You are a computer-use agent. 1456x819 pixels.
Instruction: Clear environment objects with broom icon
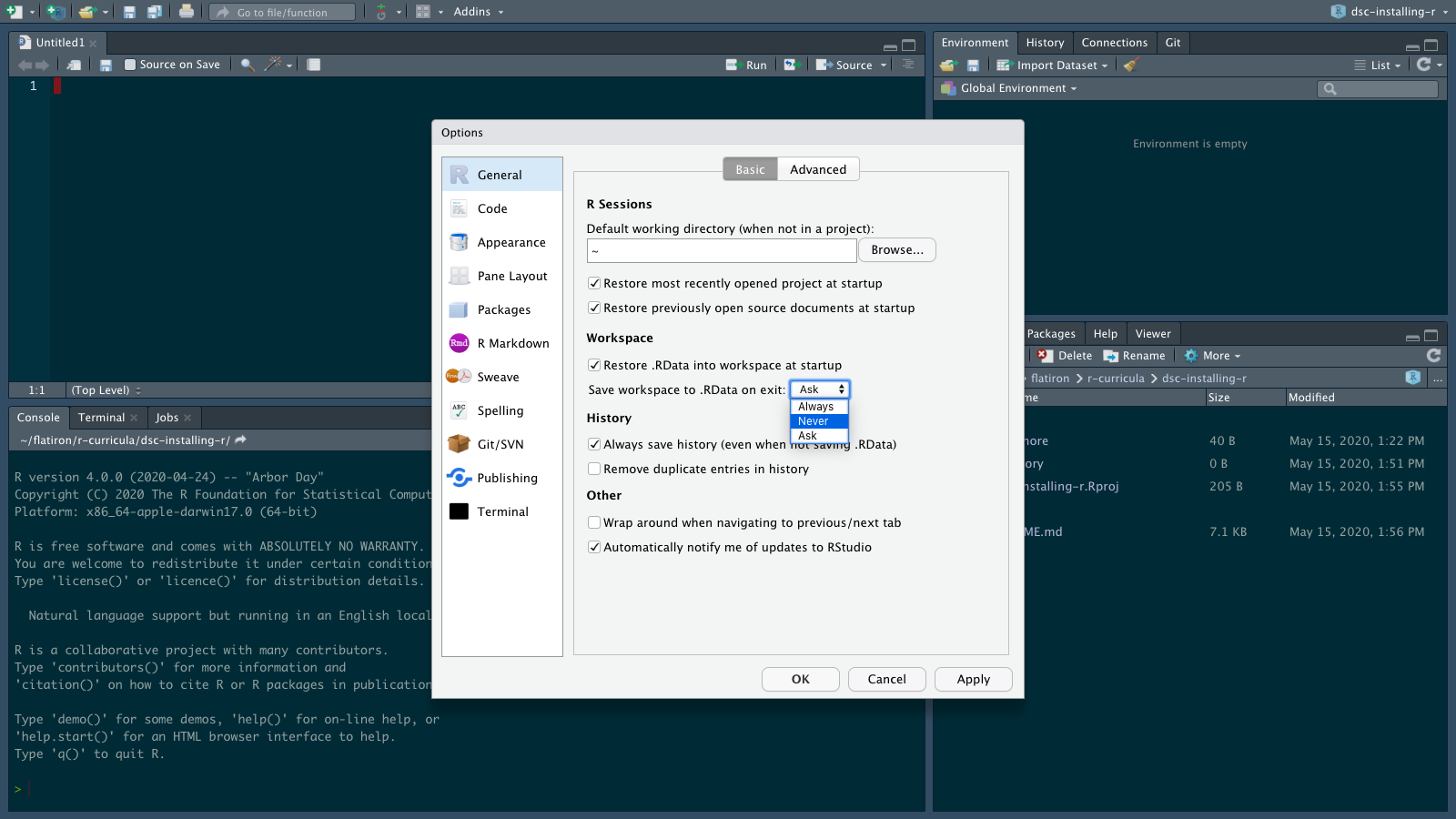pos(1131,65)
